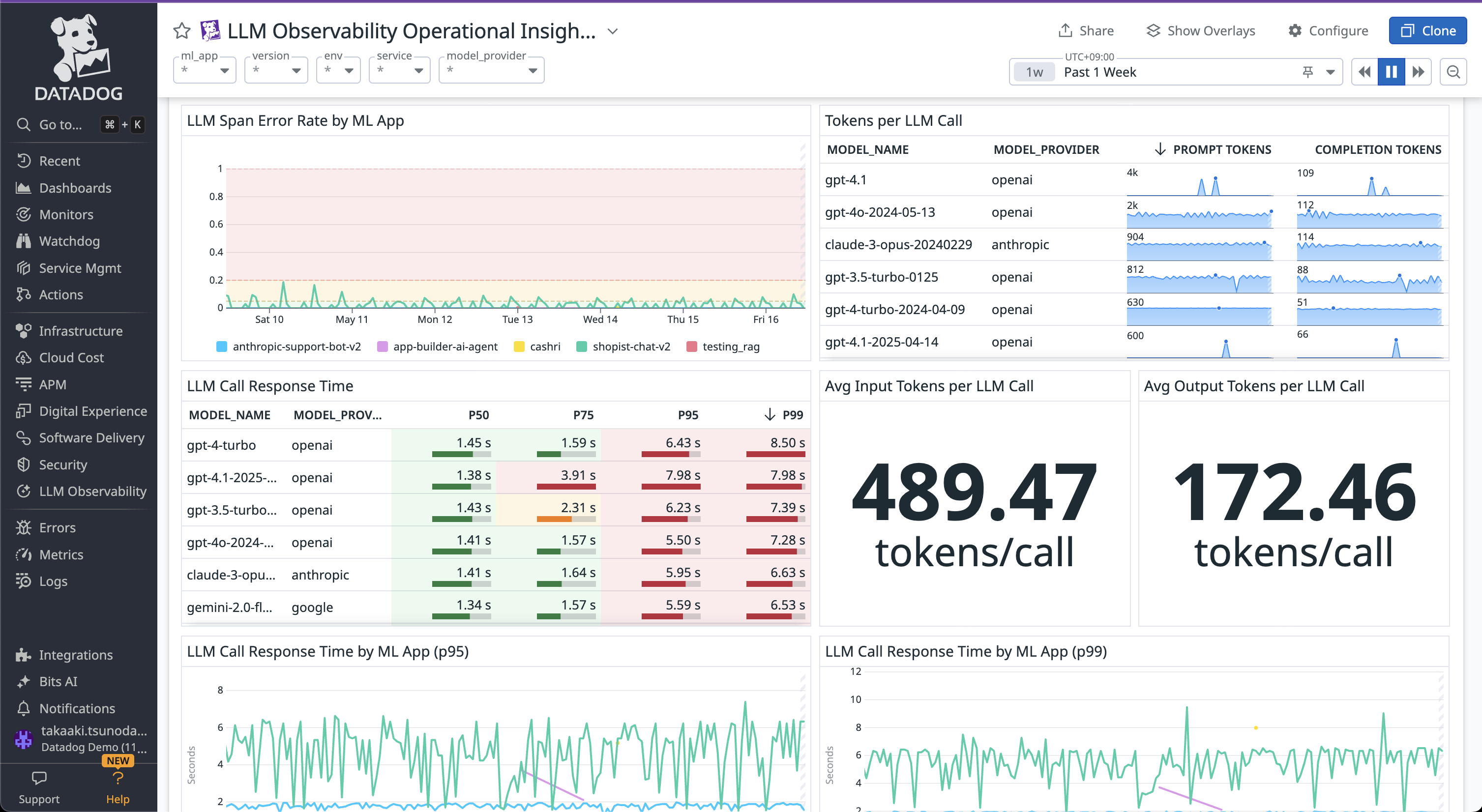Open LLM Observability in sidebar
The height and width of the screenshot is (812, 1482).
92,491
